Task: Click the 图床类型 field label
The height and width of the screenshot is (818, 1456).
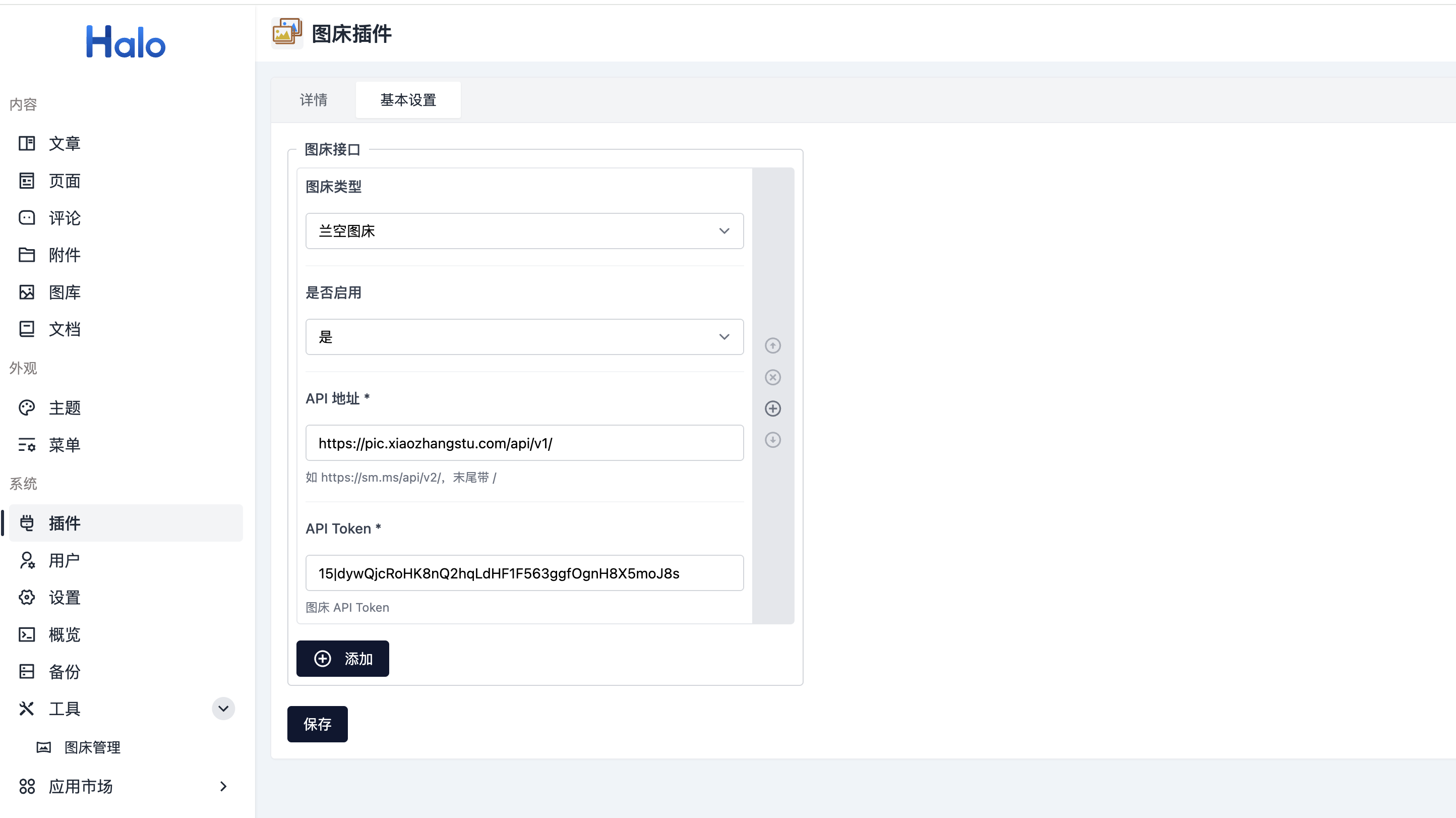Action: pyautogui.click(x=333, y=187)
